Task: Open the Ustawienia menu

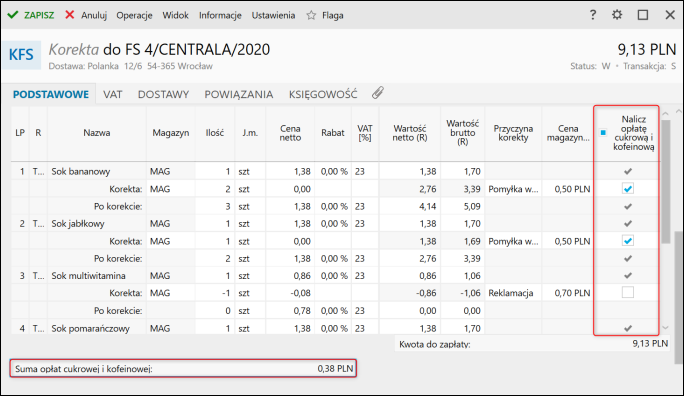Action: pyautogui.click(x=273, y=15)
